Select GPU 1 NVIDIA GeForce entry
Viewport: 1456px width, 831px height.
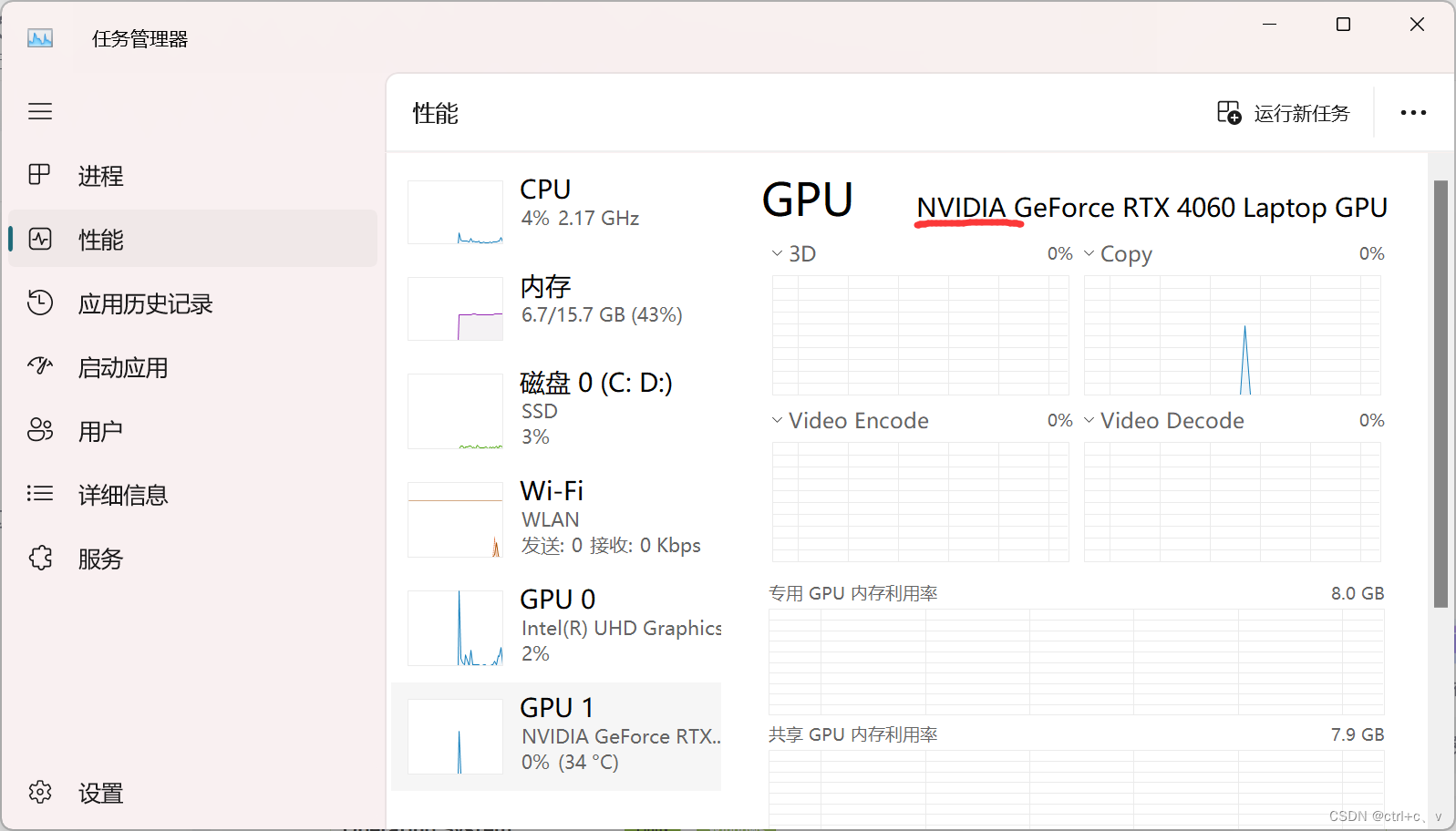[556, 736]
